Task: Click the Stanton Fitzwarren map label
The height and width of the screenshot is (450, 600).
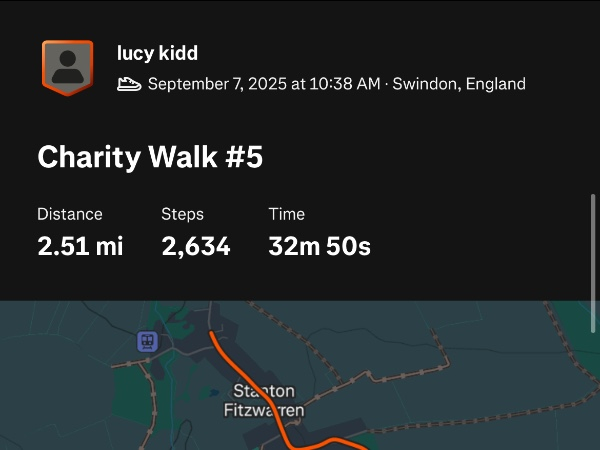Action: tap(264, 399)
